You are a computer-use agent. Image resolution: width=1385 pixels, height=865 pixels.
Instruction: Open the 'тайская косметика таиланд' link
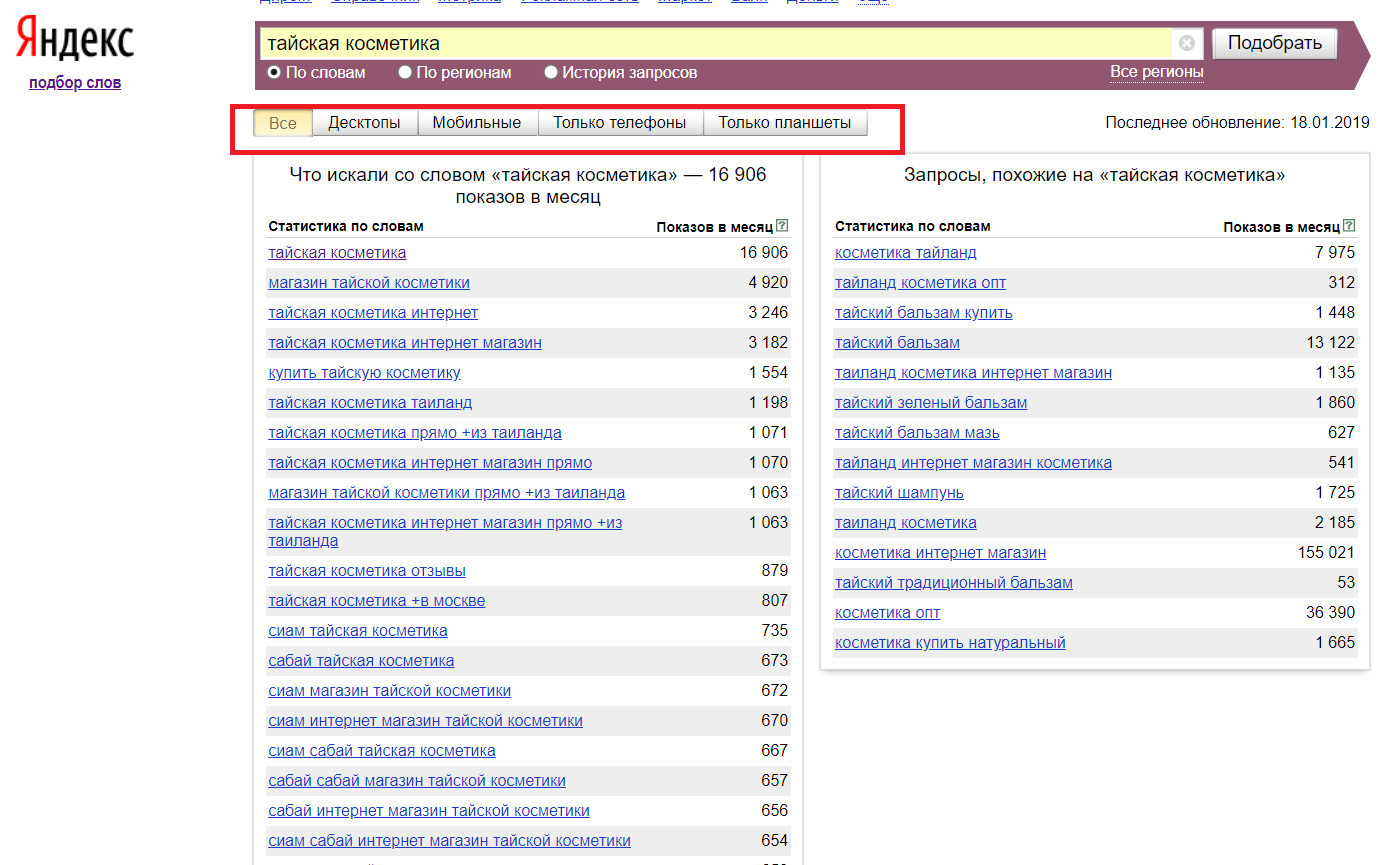click(x=370, y=403)
